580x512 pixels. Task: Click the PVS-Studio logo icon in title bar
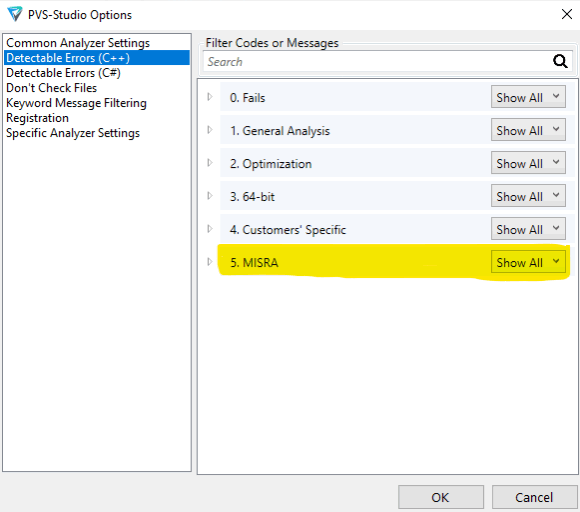tap(15, 14)
